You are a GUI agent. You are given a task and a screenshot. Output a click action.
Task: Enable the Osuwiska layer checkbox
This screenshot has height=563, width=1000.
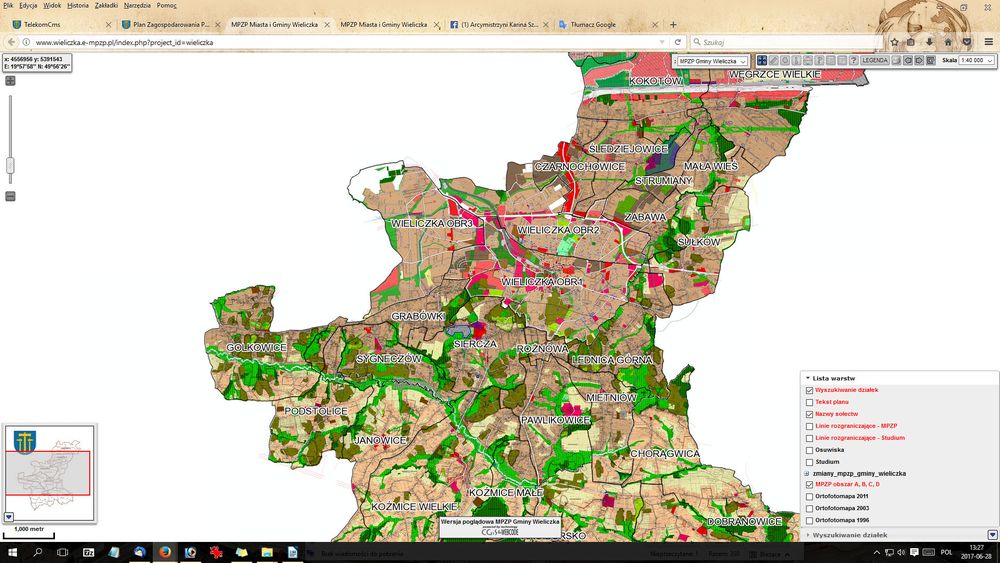coord(809,451)
